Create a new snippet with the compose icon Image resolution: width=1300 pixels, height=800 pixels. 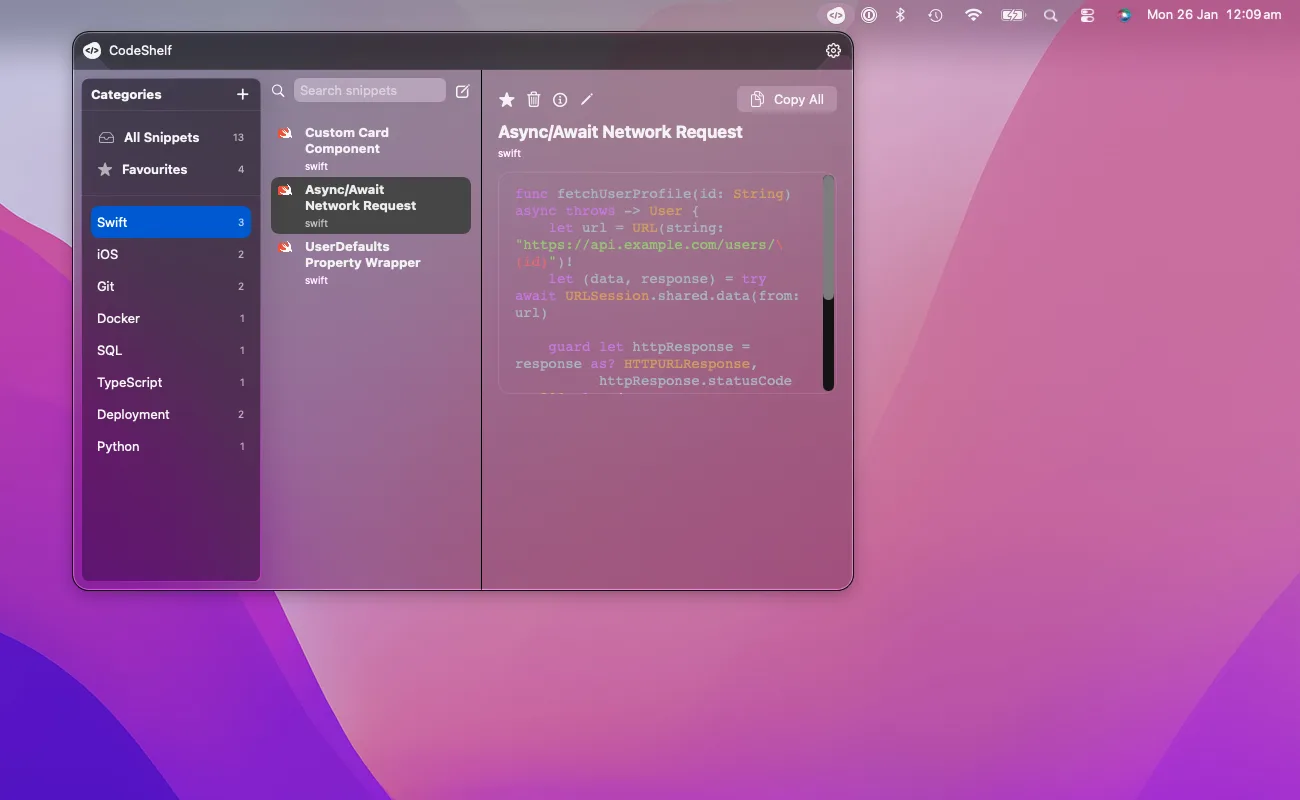(462, 90)
